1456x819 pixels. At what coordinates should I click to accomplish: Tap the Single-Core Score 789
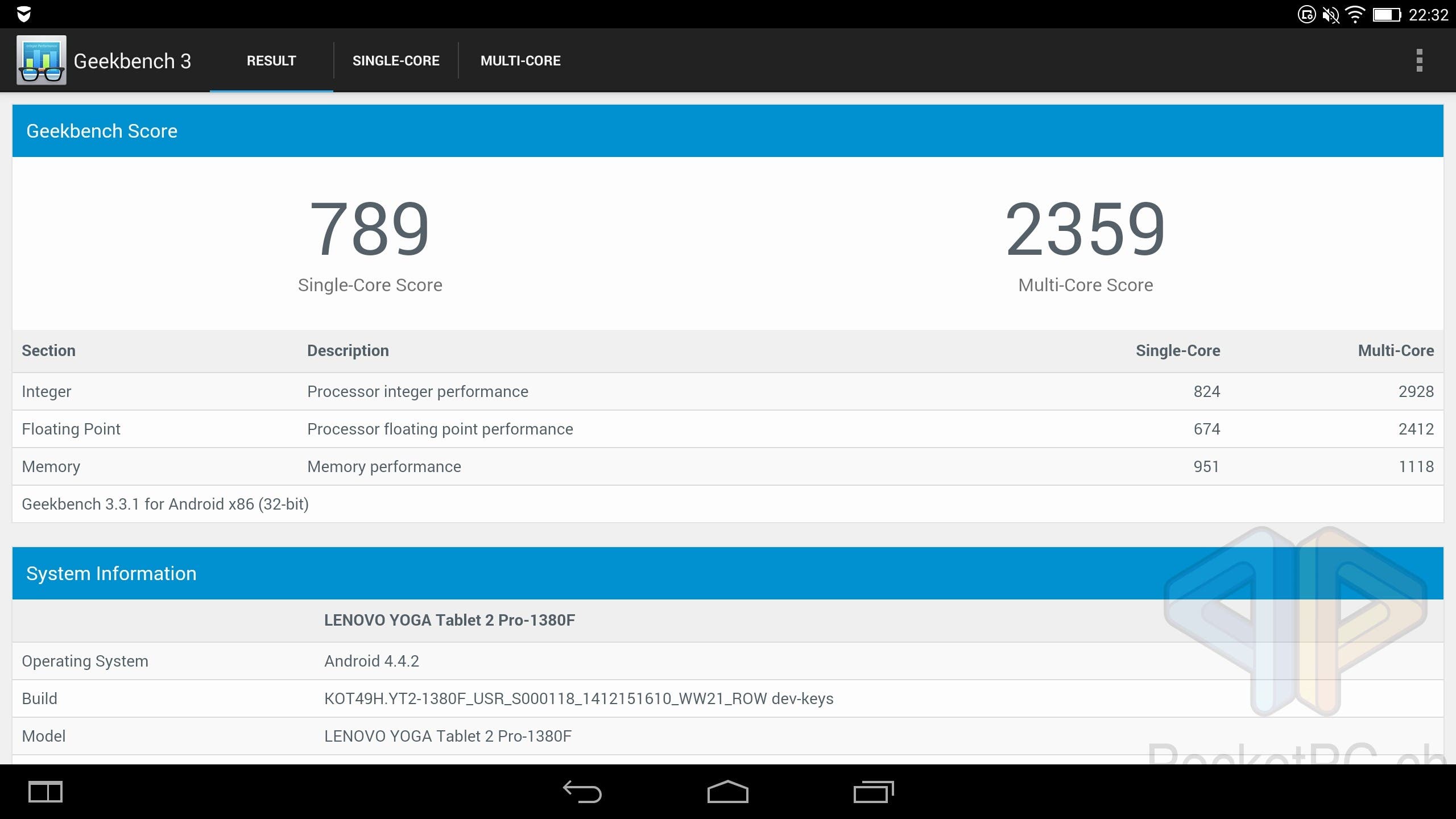click(x=370, y=229)
